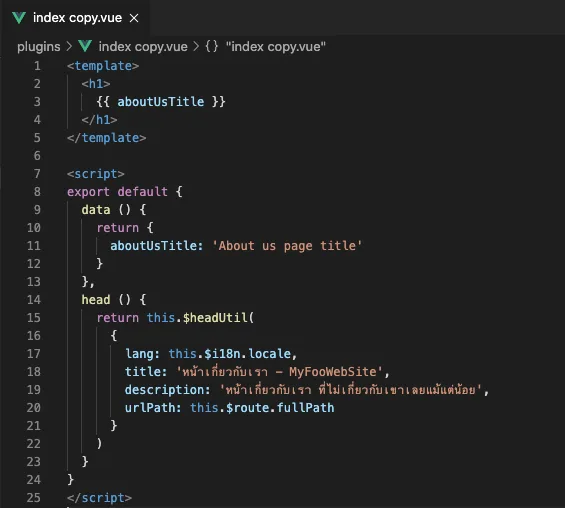
Task: Click aboutUsTitle interpolation on line 3
Action: [x=161, y=102]
